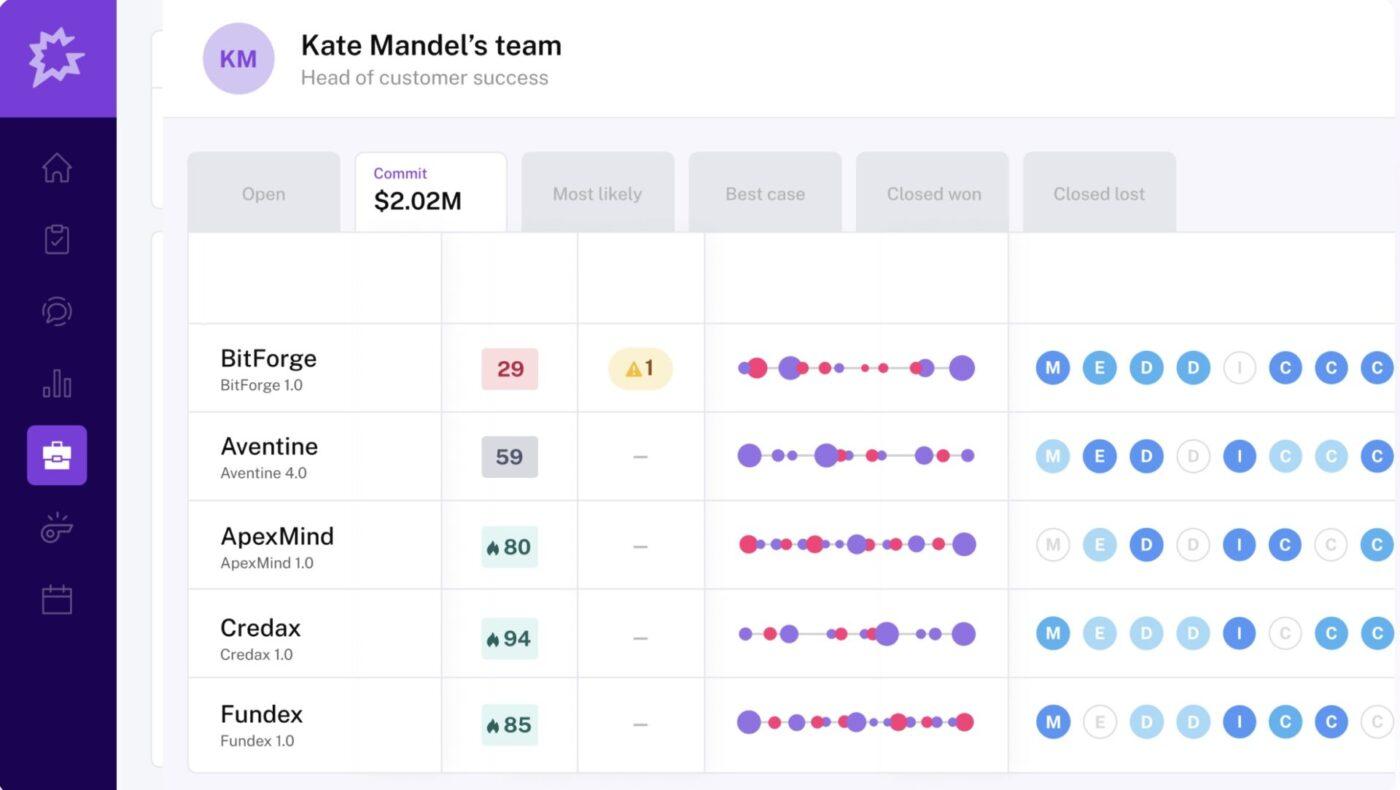The image size is (1400, 790).
Task: Select the calendar icon in sidebar
Action: 57,600
